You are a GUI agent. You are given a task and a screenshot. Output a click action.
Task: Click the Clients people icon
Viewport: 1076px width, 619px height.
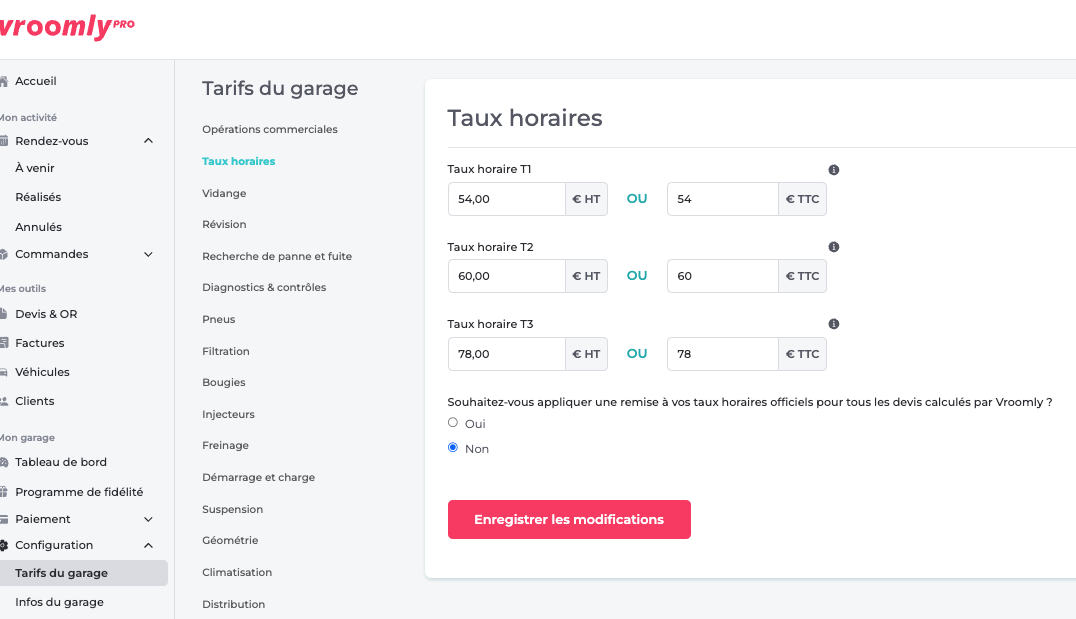(x=4, y=402)
